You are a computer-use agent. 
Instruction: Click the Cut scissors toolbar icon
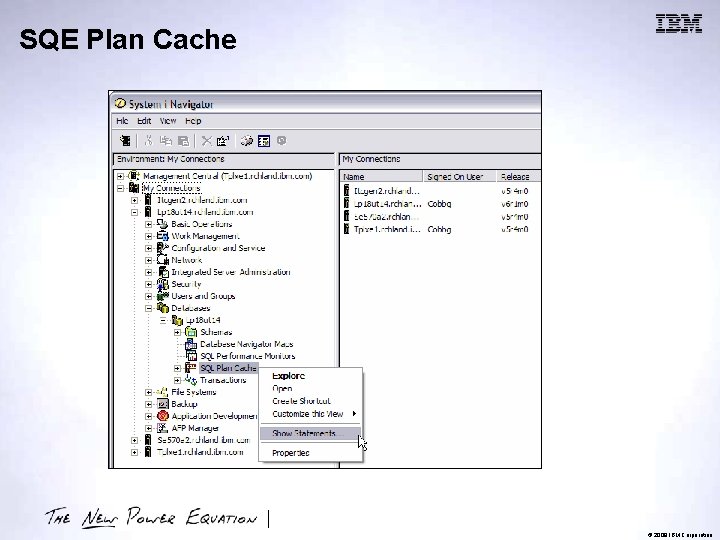(x=148, y=141)
